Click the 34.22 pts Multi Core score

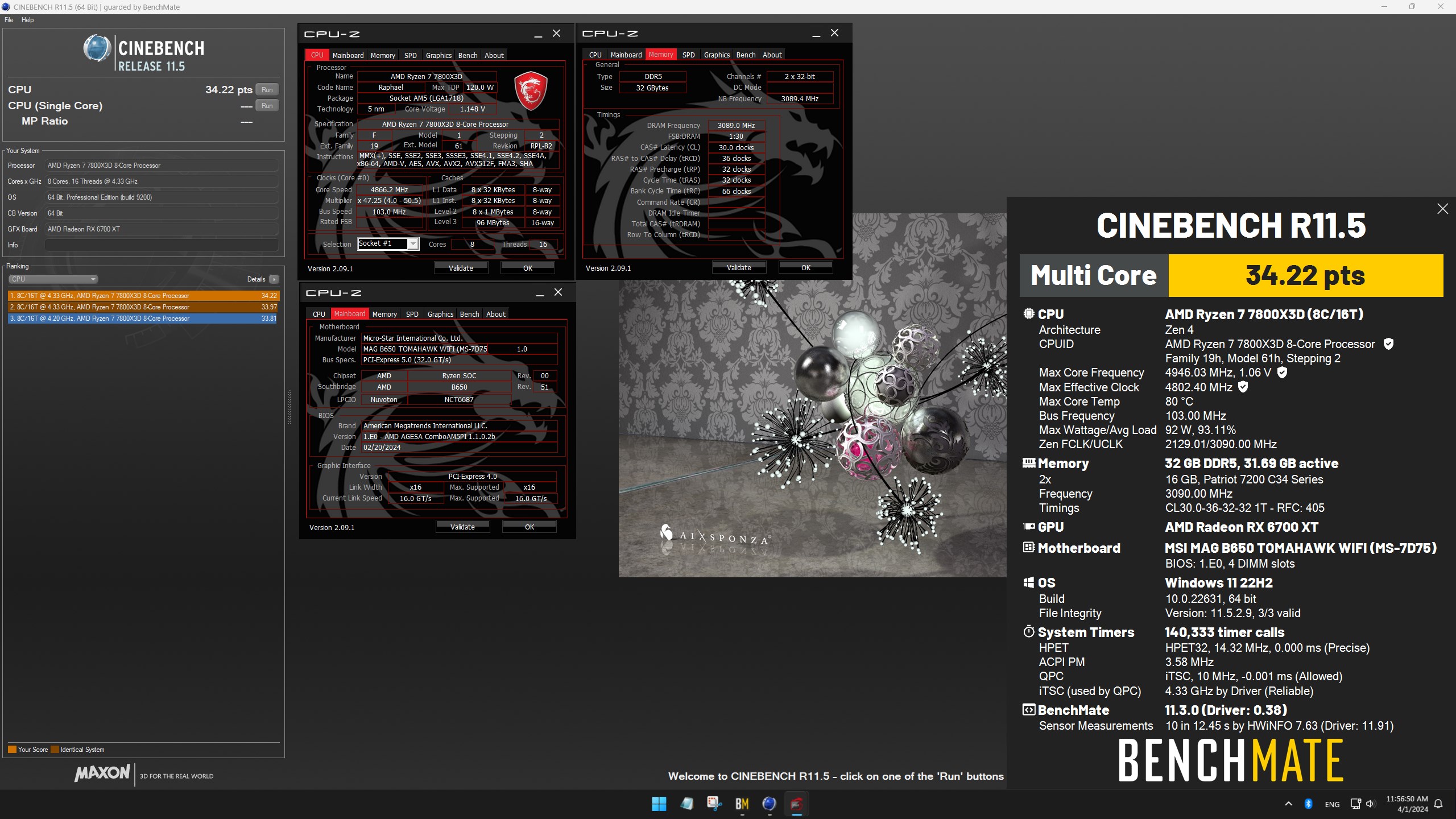pyautogui.click(x=1305, y=275)
